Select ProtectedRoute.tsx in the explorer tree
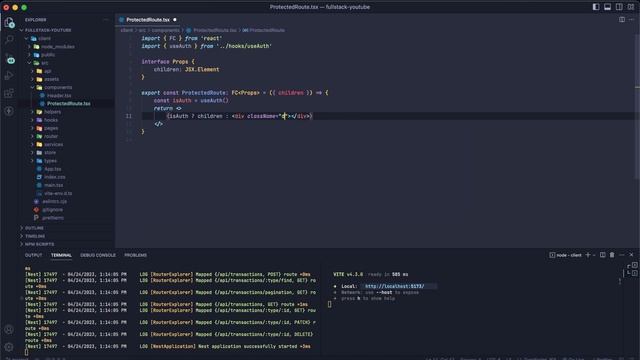640x360 pixels. pos(69,104)
